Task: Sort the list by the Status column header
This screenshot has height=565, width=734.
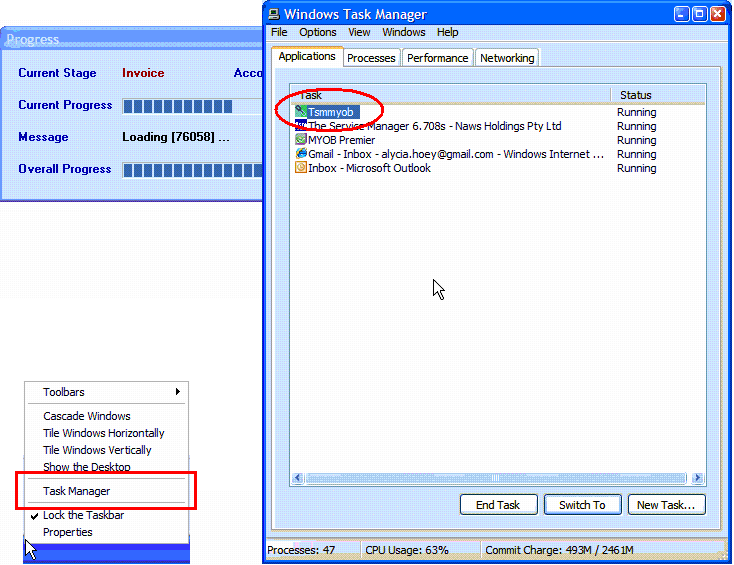Action: 636,95
